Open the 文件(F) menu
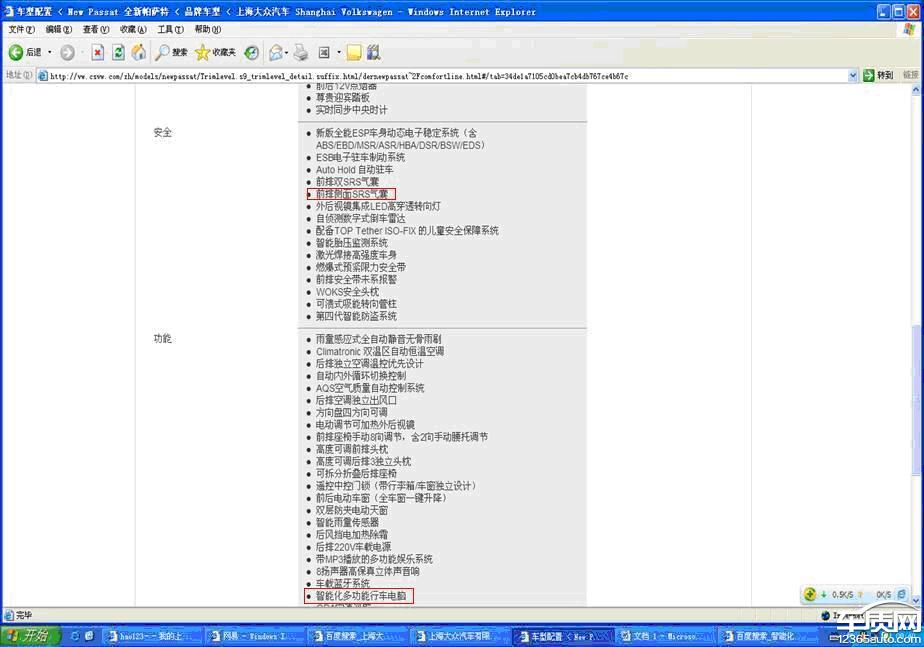The height and width of the screenshot is (647, 924). (21, 29)
